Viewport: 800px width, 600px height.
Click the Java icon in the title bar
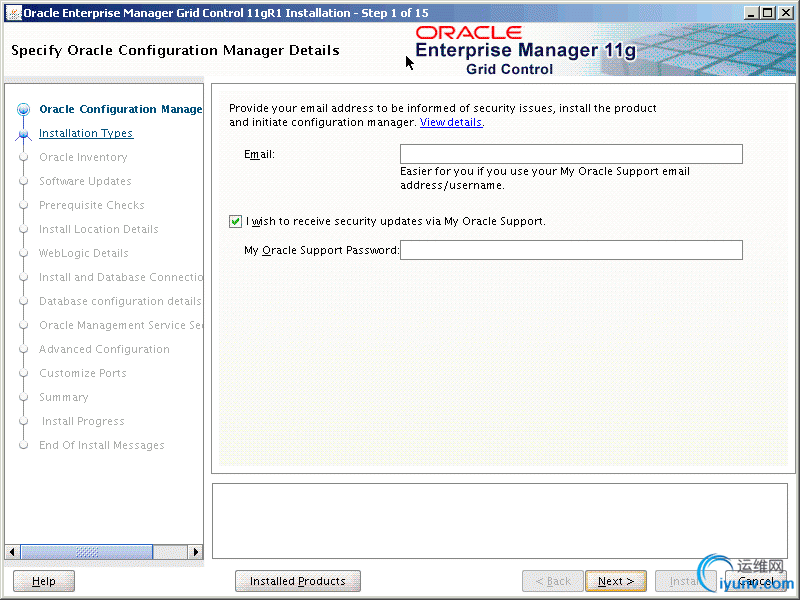click(14, 13)
